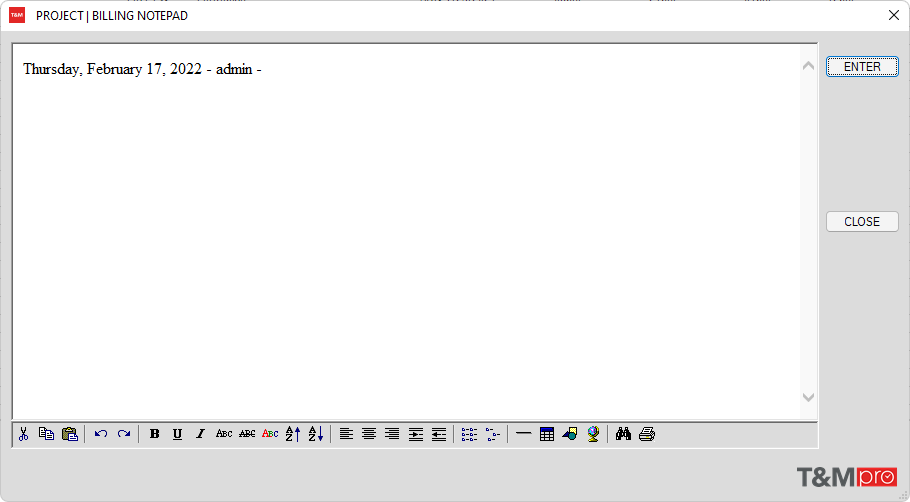Center align the text

point(369,434)
